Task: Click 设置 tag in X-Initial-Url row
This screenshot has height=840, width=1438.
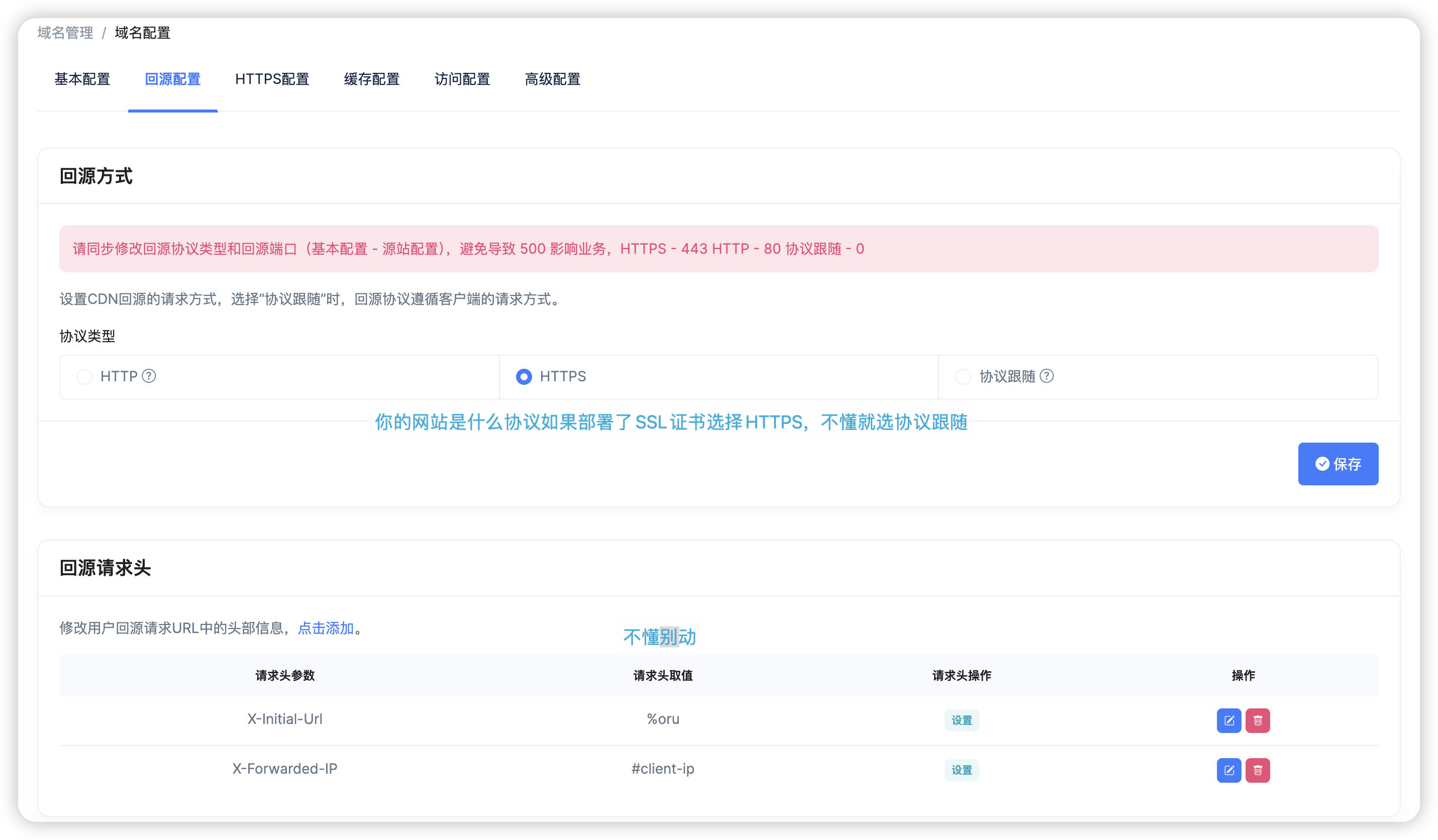Action: point(962,720)
